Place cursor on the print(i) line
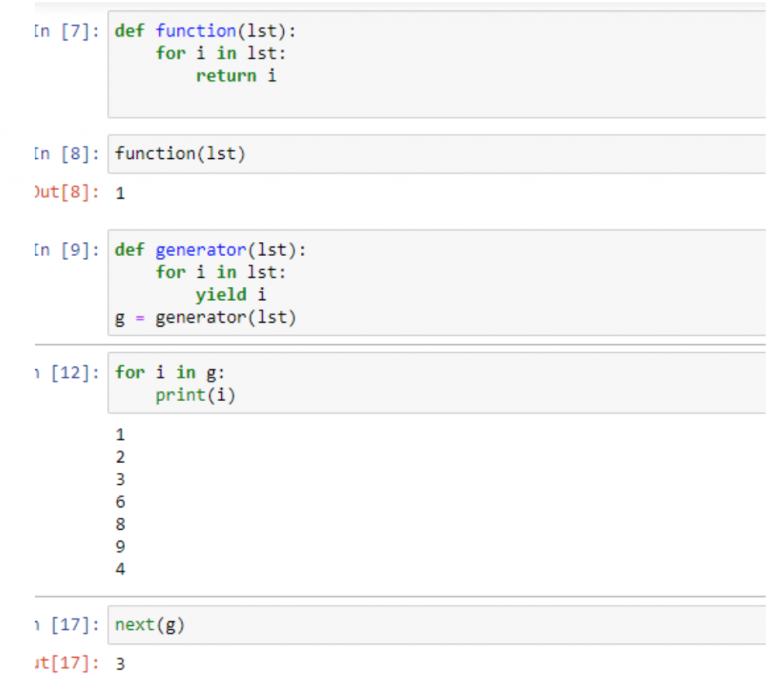 195,395
